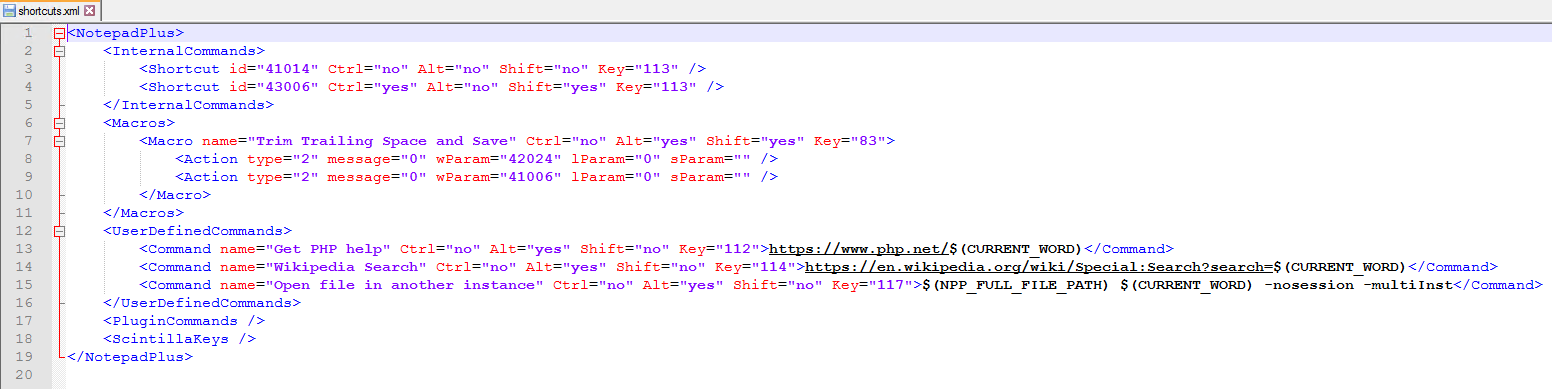
Task: Click line number 5 in the margin
Action: (x=29, y=105)
